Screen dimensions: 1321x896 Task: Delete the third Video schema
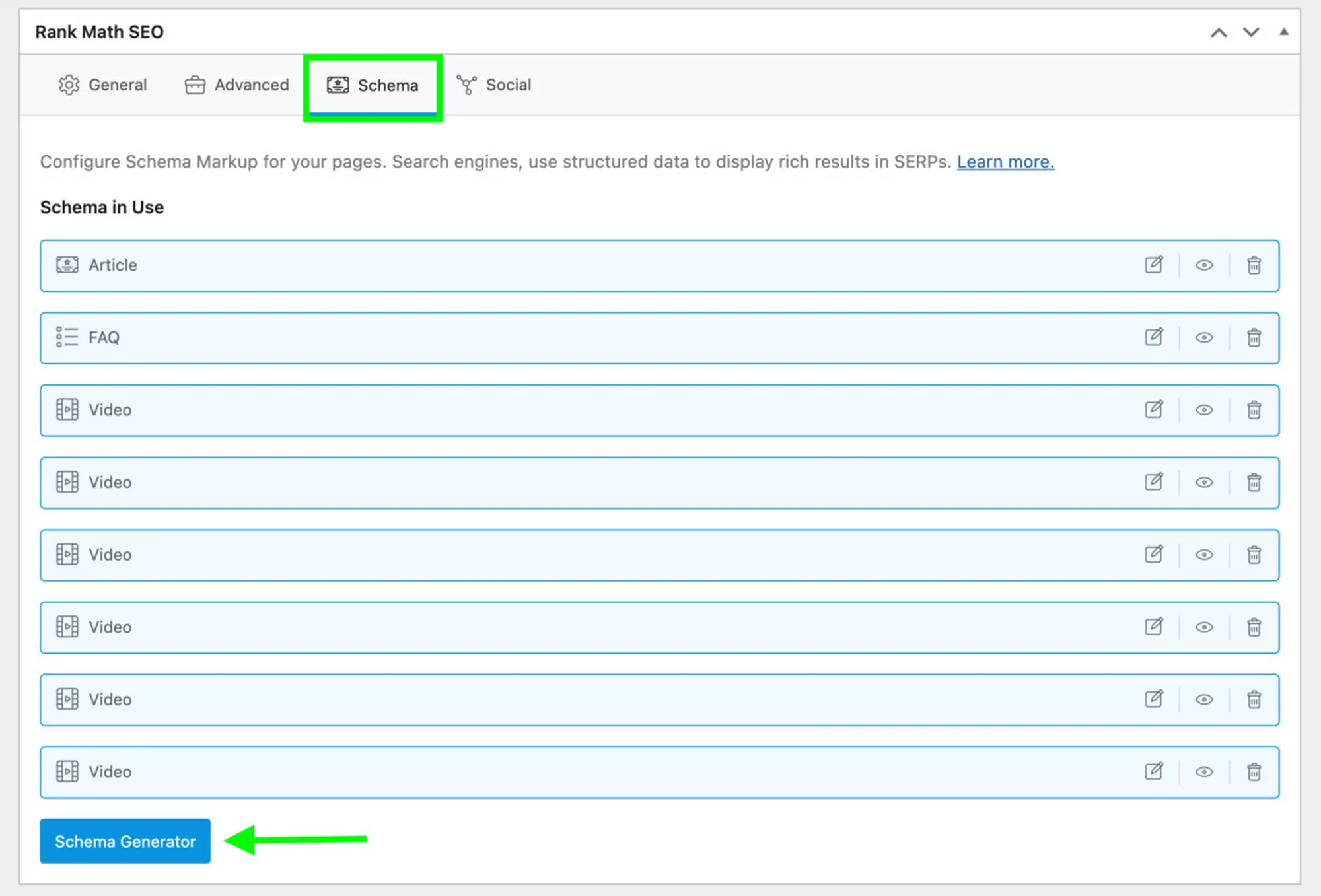[1254, 554]
